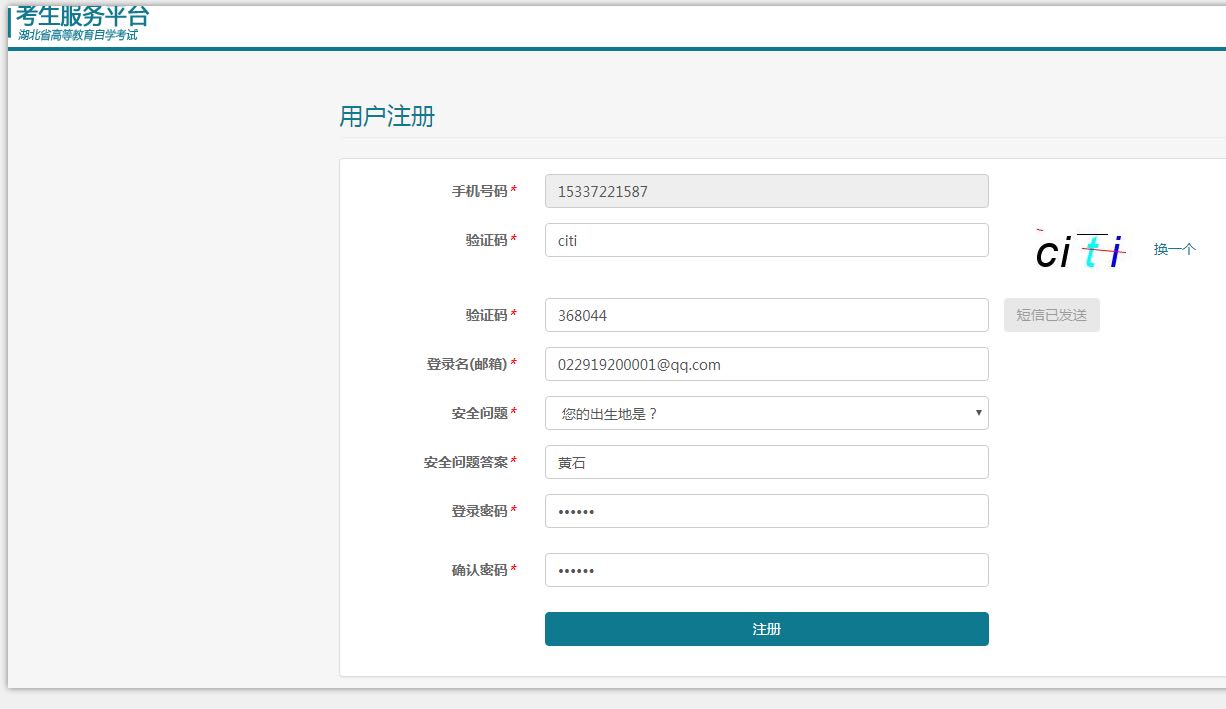Click the SMS verification code field showing 368044
1226x709 pixels.
(x=766, y=314)
